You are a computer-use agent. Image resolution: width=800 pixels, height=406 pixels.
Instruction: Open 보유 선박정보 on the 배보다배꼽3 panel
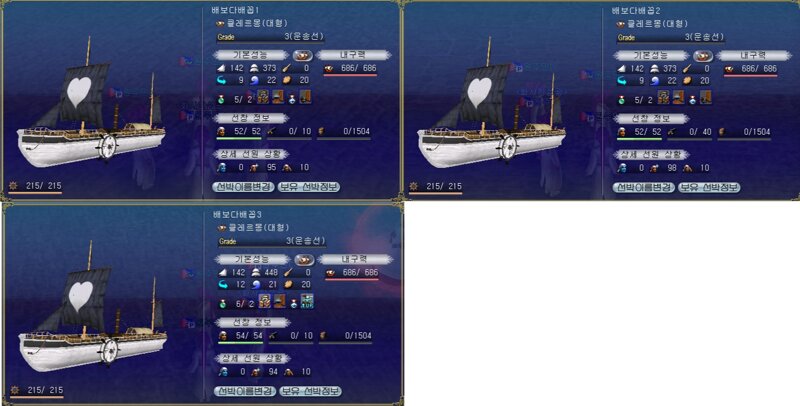pyautogui.click(x=310, y=391)
